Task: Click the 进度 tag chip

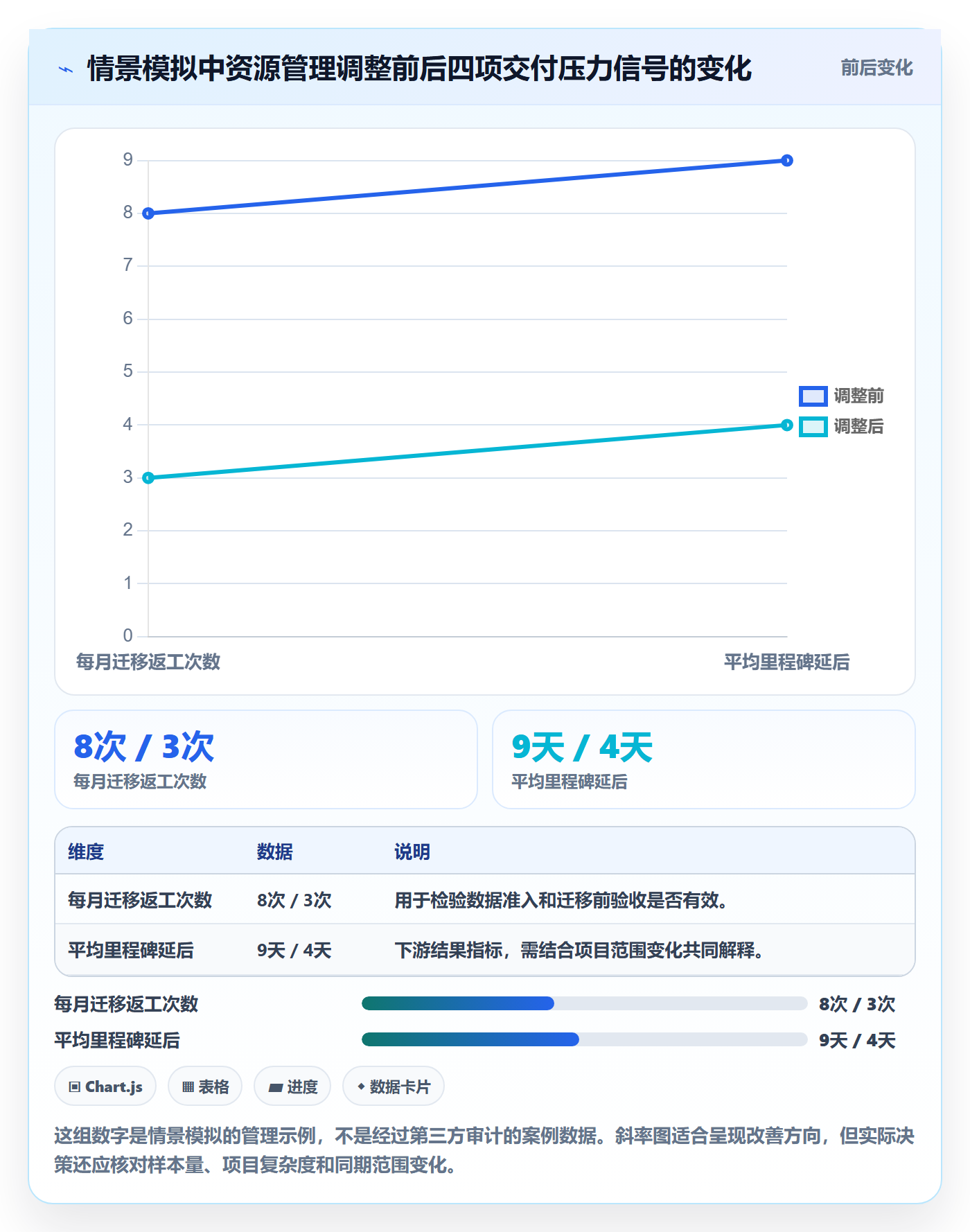Action: [x=292, y=1086]
